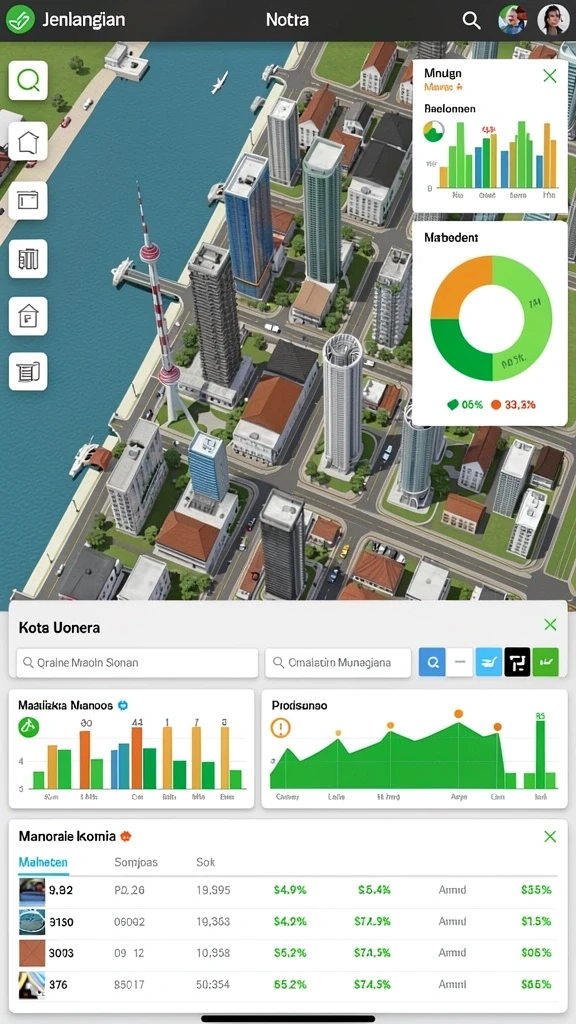Screen dimensions: 576x1024
Task: Open thumbnail in row 3003
Action: (32, 953)
